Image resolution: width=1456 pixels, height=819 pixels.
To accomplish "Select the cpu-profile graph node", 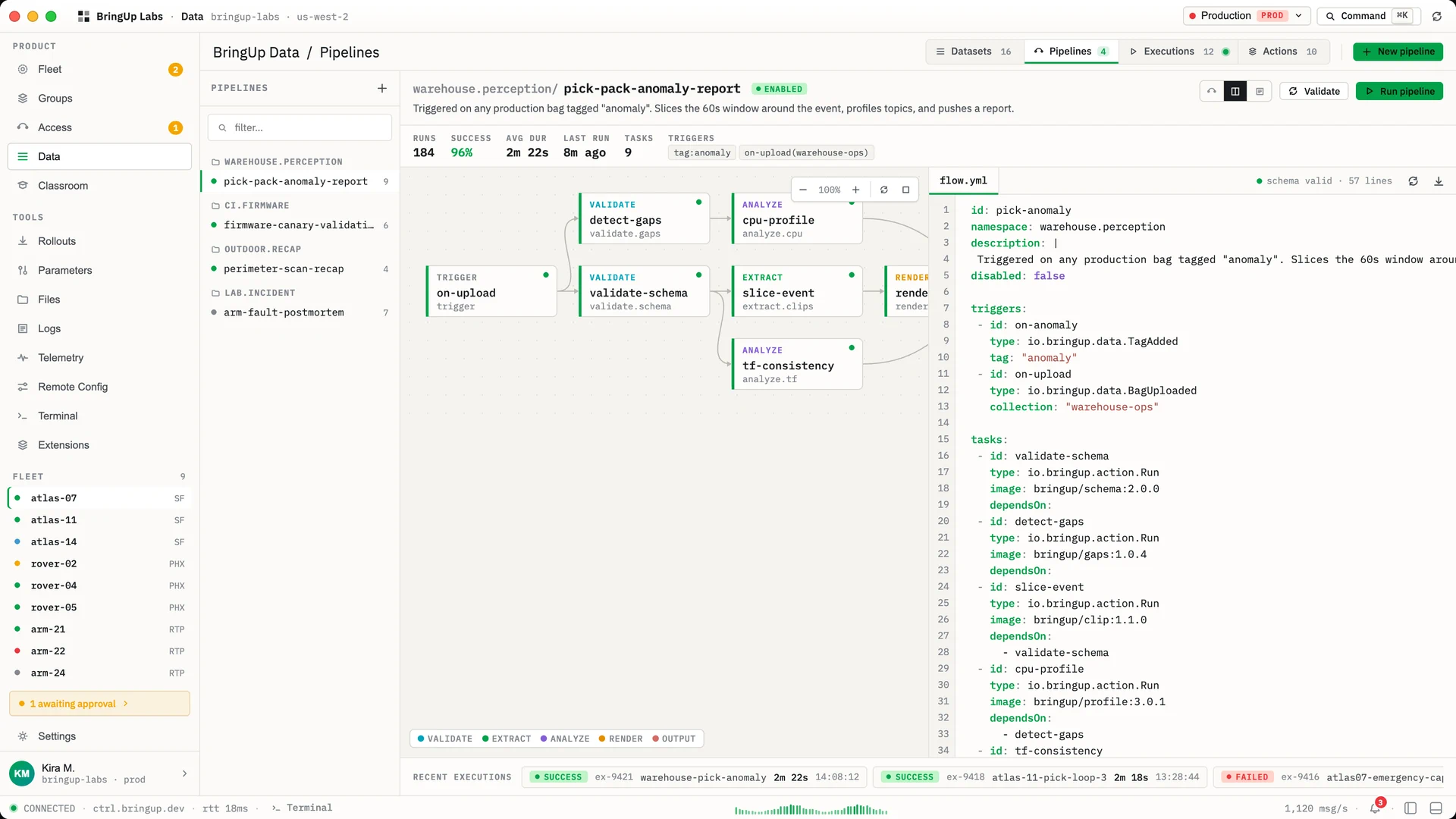I will click(797, 218).
